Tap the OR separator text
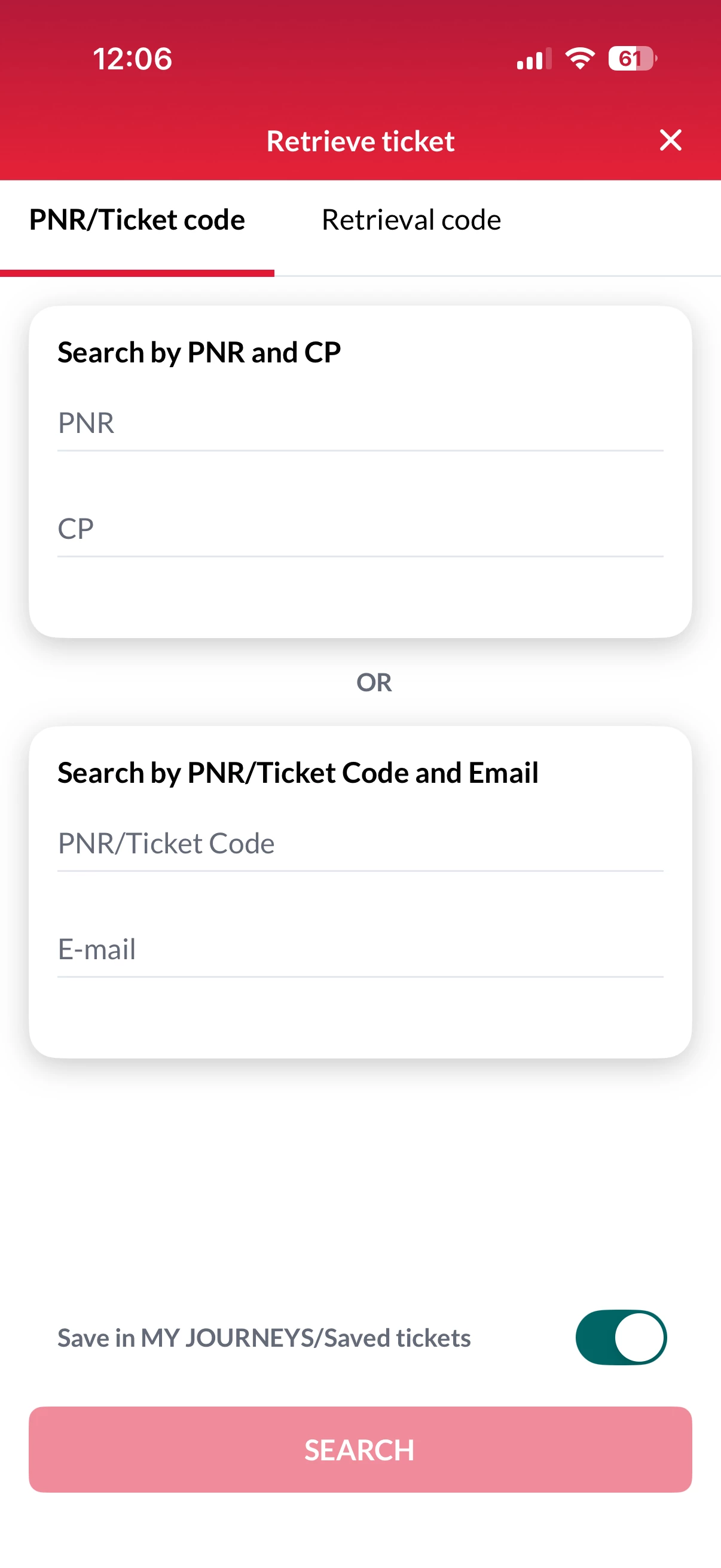721x1568 pixels. coord(374,682)
